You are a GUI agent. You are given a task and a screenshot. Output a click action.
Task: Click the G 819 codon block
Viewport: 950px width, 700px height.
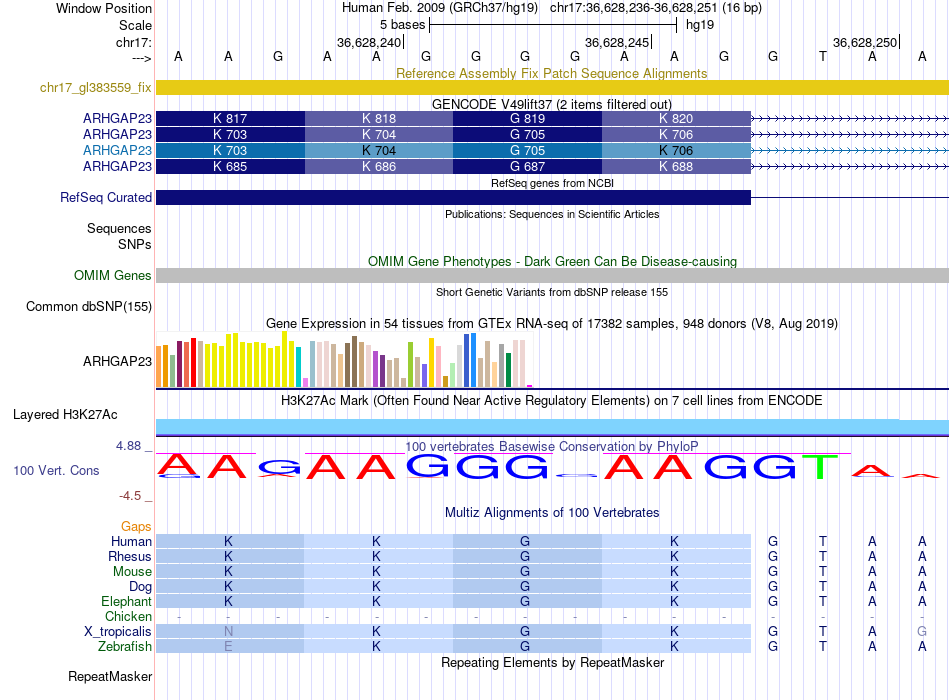pyautogui.click(x=527, y=118)
